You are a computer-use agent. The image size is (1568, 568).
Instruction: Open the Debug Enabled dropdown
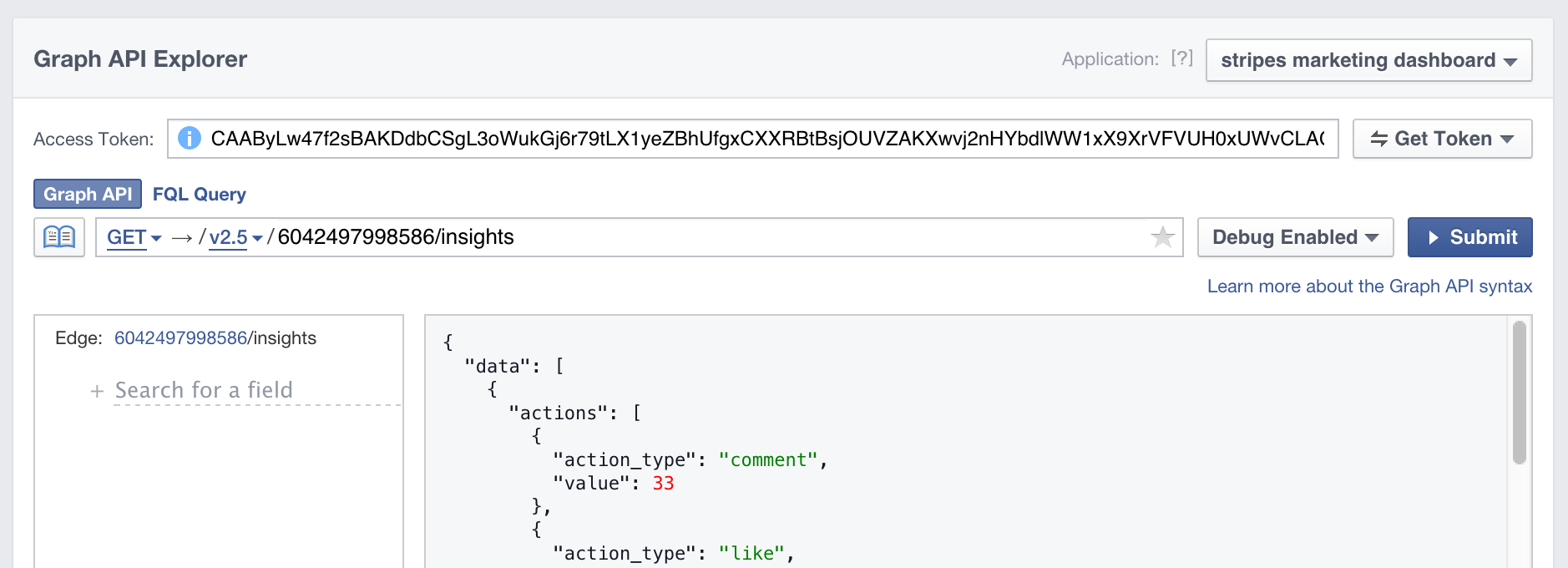pyautogui.click(x=1295, y=237)
